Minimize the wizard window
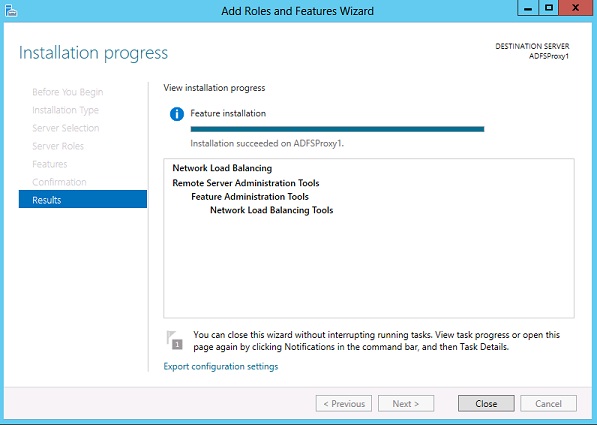Viewport: 597px width, 425px height. (x=528, y=8)
